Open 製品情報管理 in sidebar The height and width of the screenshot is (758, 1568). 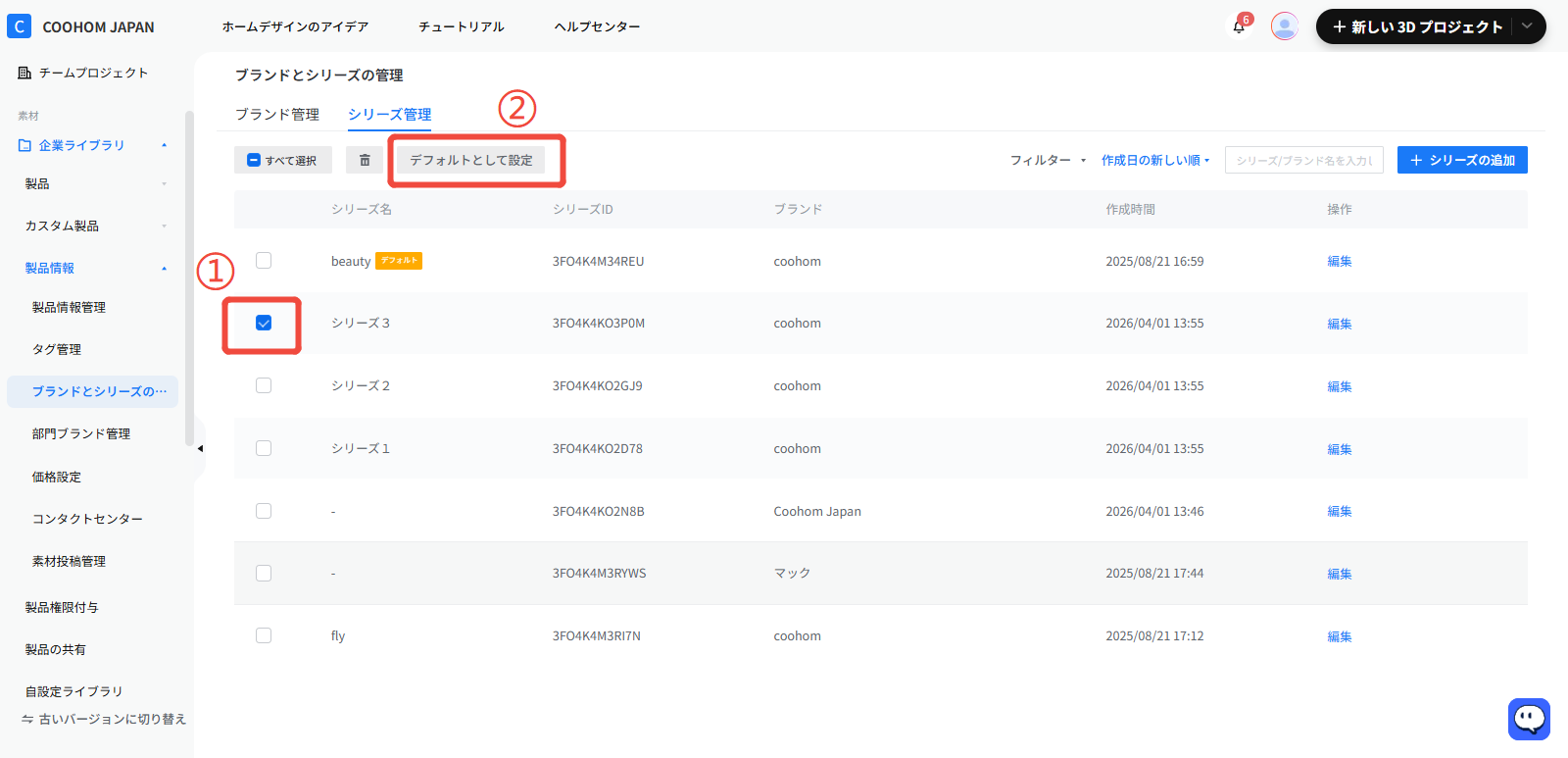69,307
